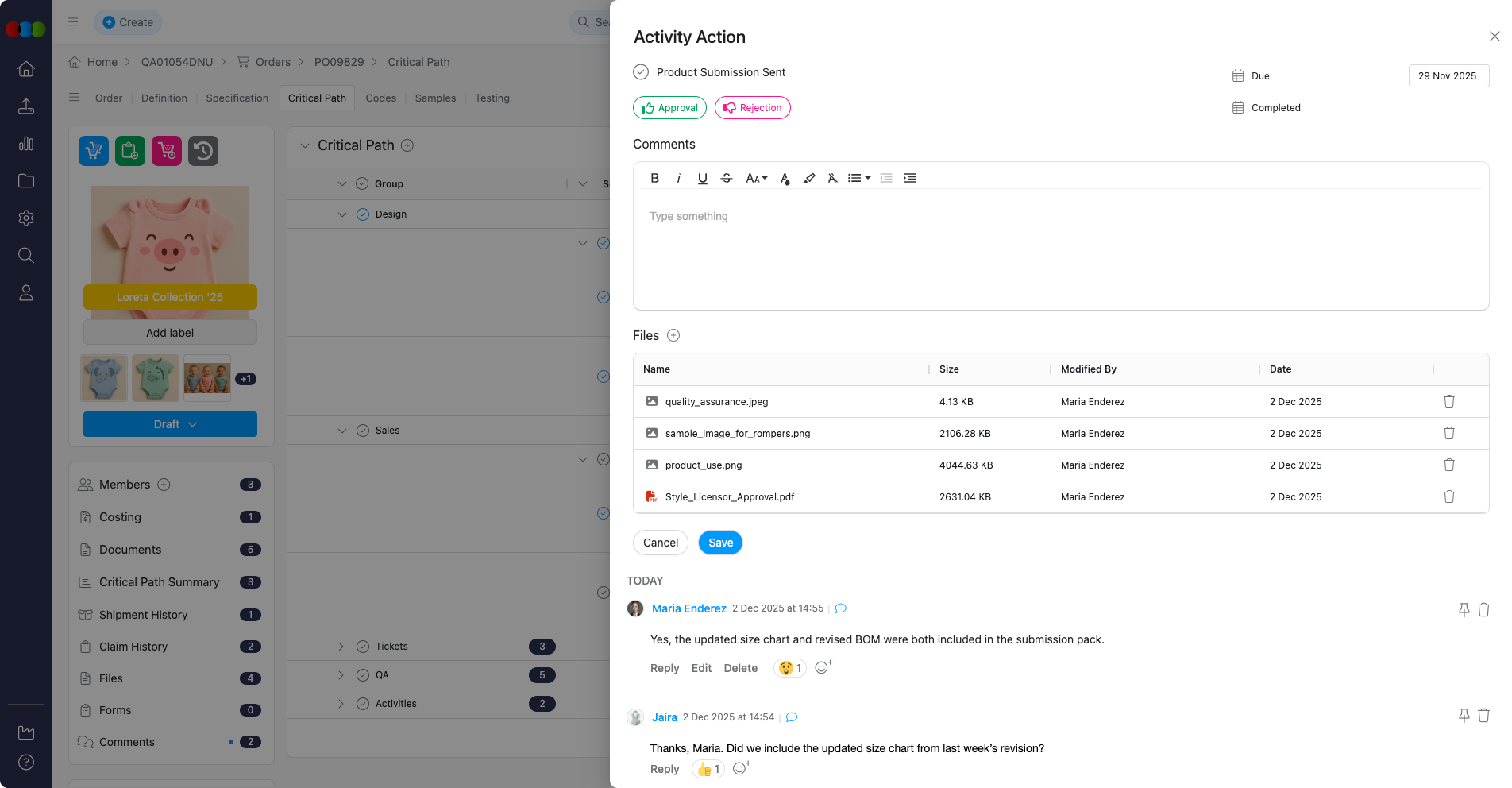Screen dimensions: 1512x788
Task: Apply strikethrough formatting in editor
Action: pos(726,178)
